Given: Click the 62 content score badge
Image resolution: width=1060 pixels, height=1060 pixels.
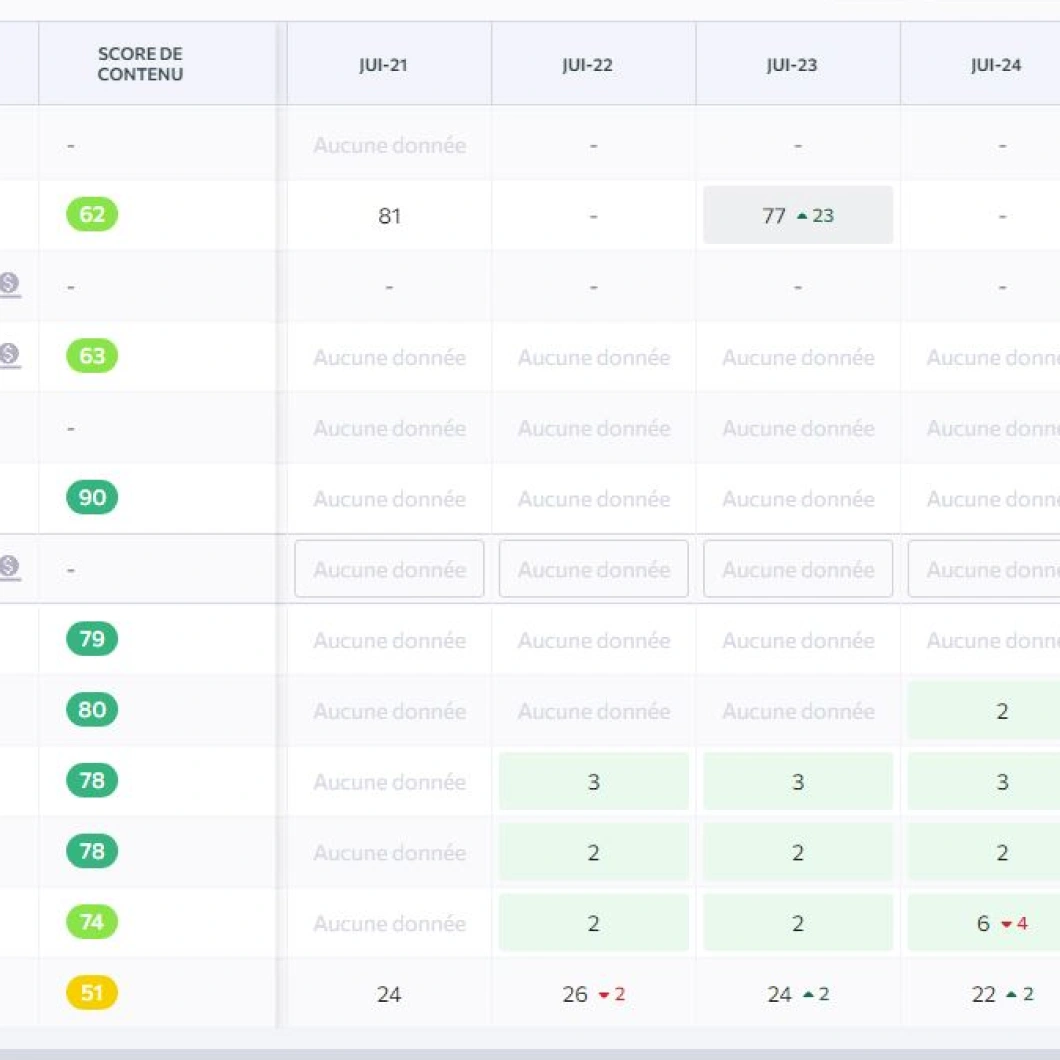Looking at the screenshot, I should tap(92, 215).
